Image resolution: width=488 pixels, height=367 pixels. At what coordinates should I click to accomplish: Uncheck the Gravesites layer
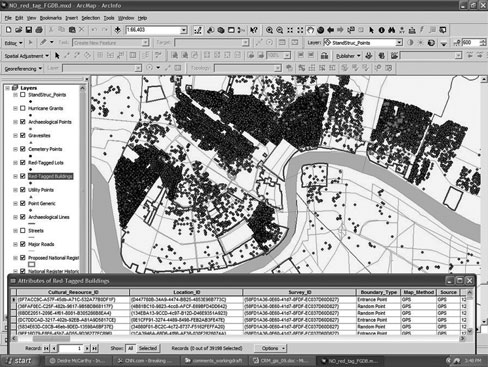pyautogui.click(x=23, y=135)
